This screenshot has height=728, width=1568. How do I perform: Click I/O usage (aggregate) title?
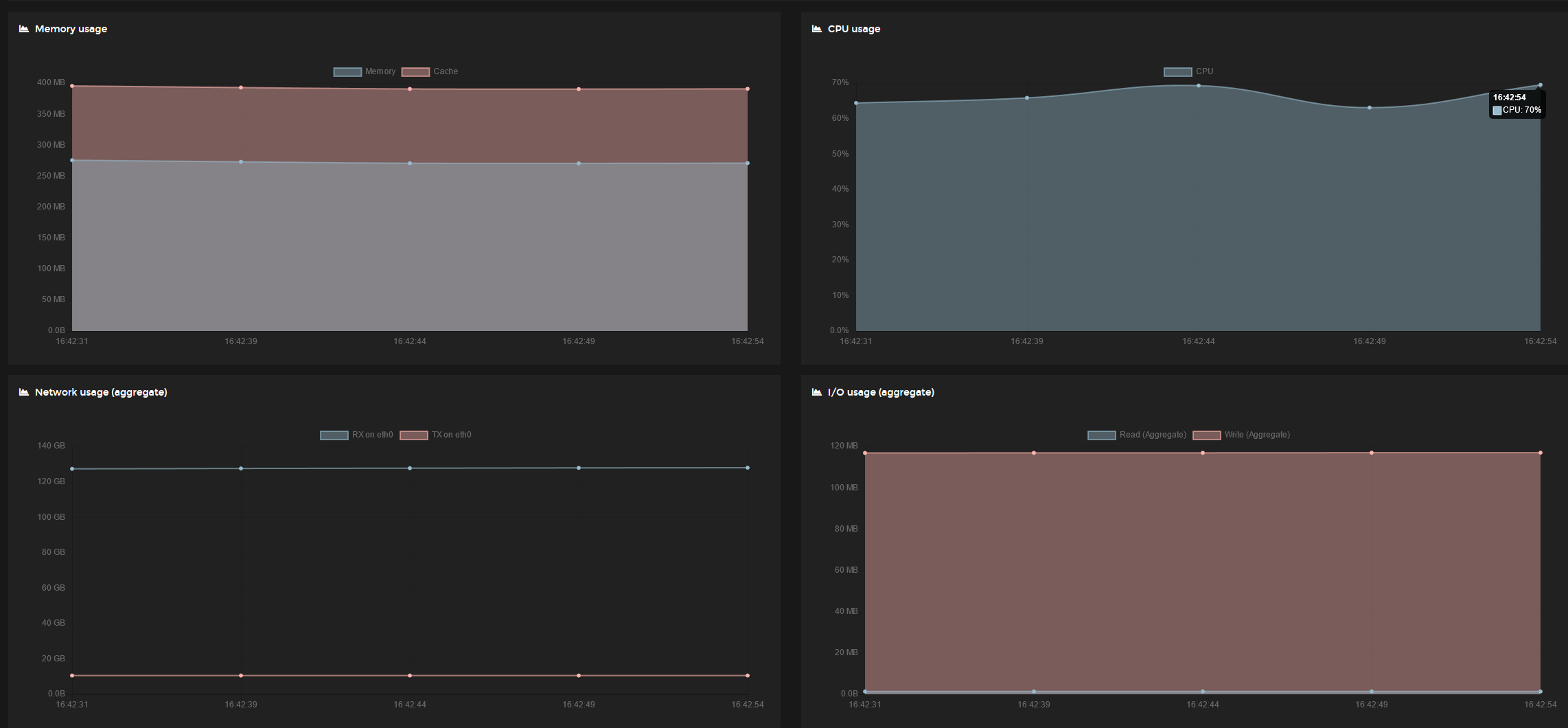(x=881, y=392)
